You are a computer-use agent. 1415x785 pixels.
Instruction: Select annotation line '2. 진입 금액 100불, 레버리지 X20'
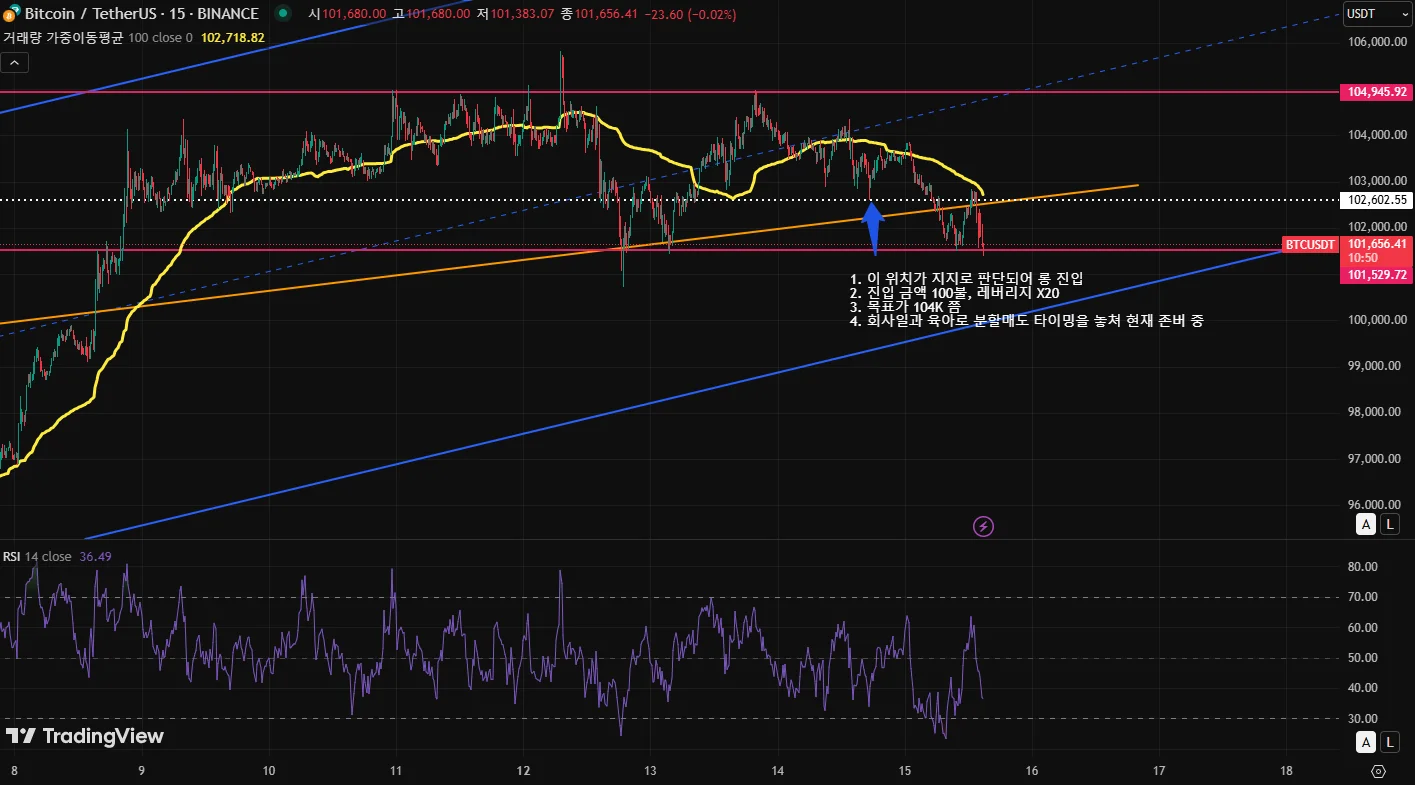tap(954, 293)
